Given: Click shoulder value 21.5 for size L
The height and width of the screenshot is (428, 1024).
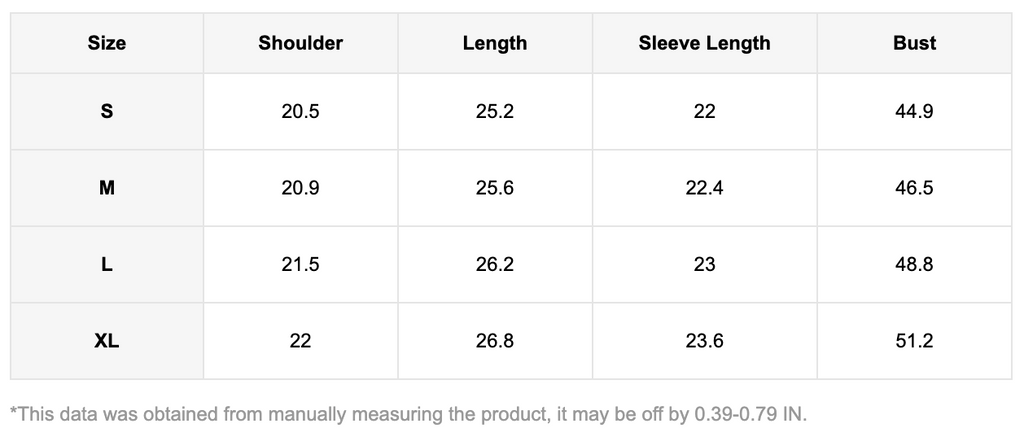Looking at the screenshot, I should [300, 265].
